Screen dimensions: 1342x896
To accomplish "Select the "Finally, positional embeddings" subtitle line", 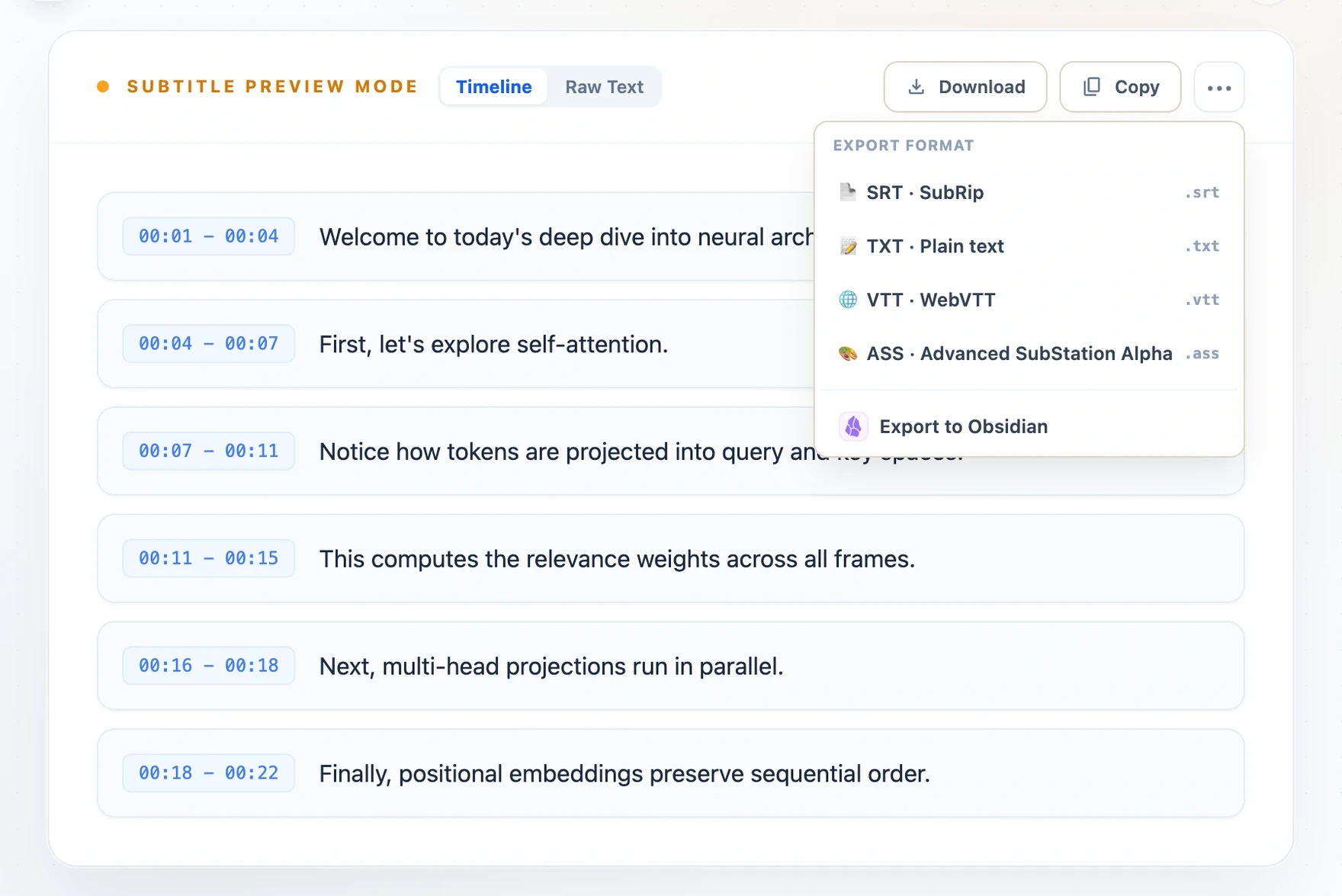I will click(671, 773).
